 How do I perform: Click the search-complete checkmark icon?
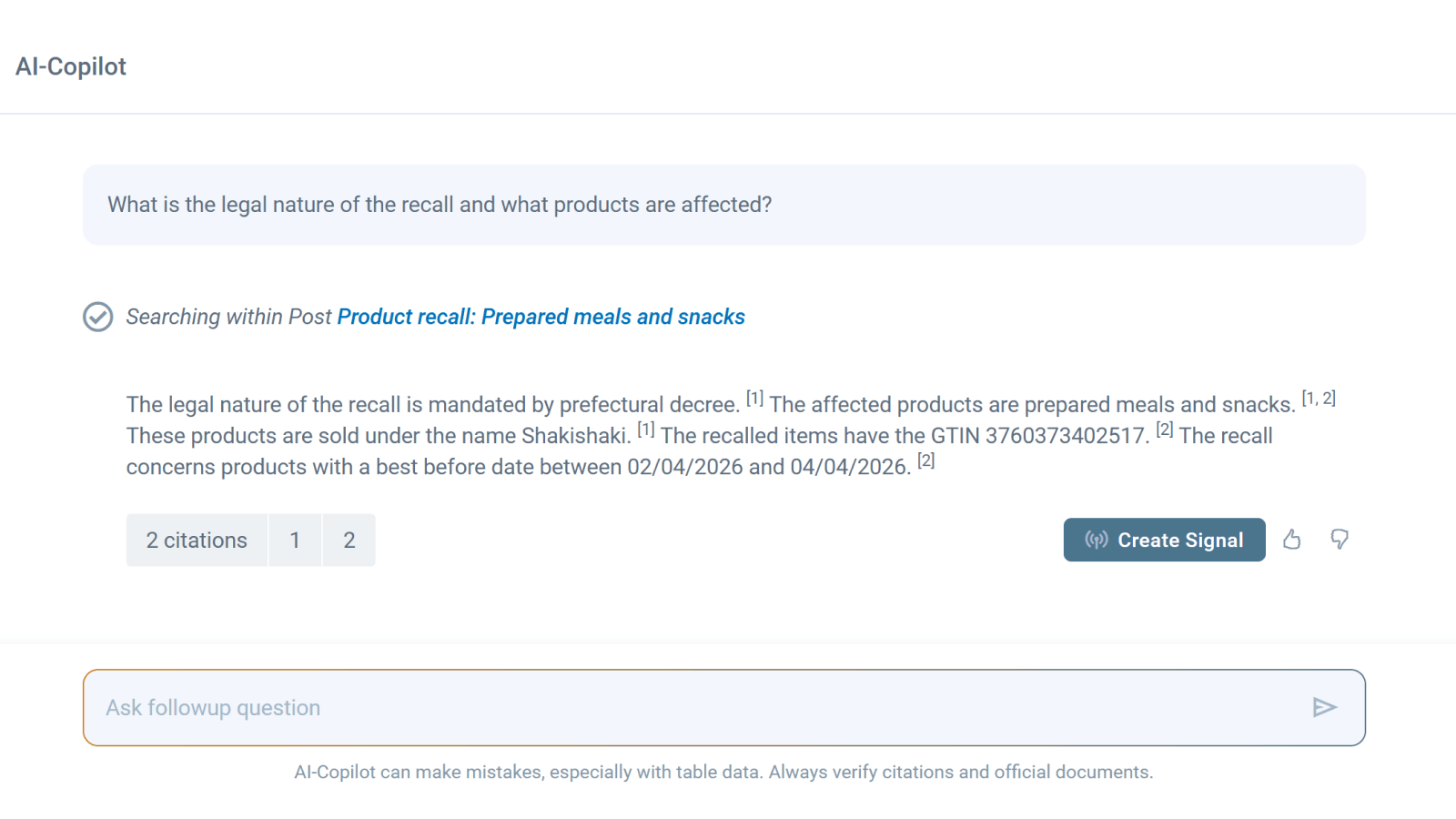[x=98, y=317]
